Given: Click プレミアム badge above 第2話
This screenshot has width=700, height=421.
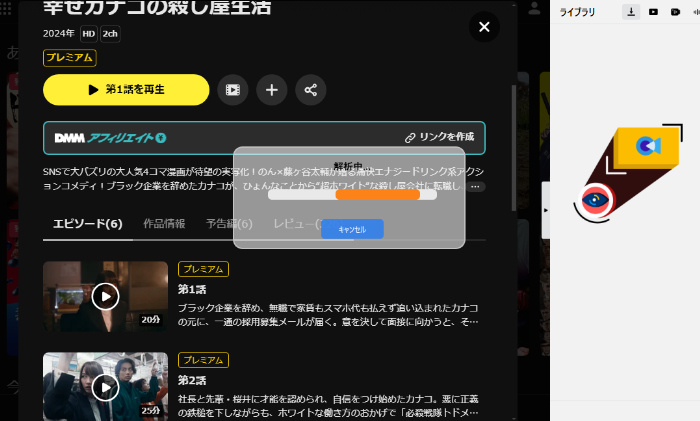Looking at the screenshot, I should coord(203,360).
